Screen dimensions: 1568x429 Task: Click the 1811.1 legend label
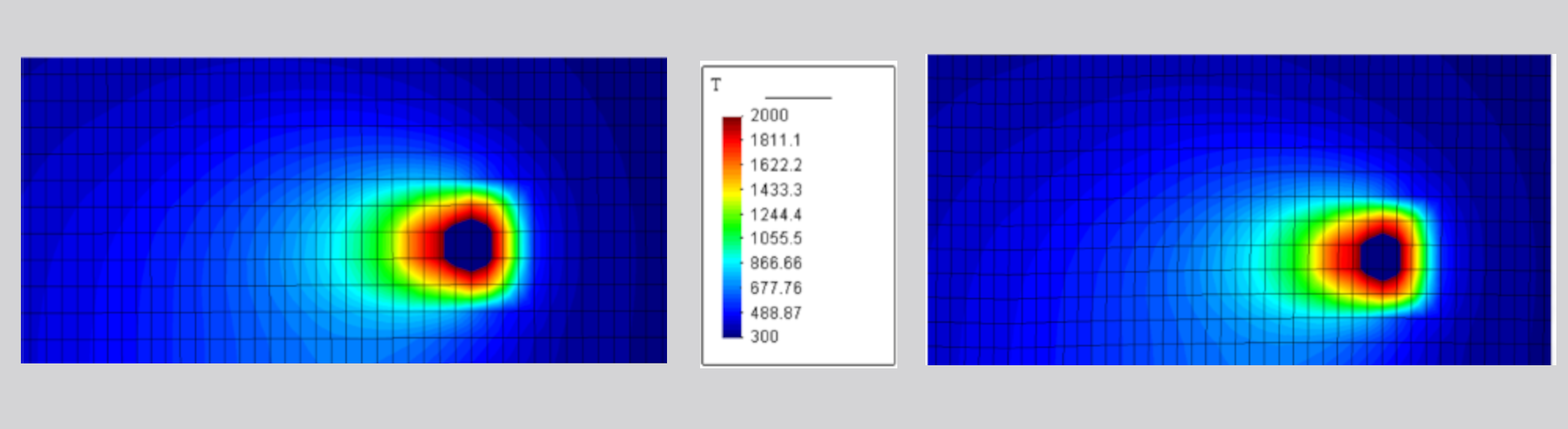click(x=775, y=140)
